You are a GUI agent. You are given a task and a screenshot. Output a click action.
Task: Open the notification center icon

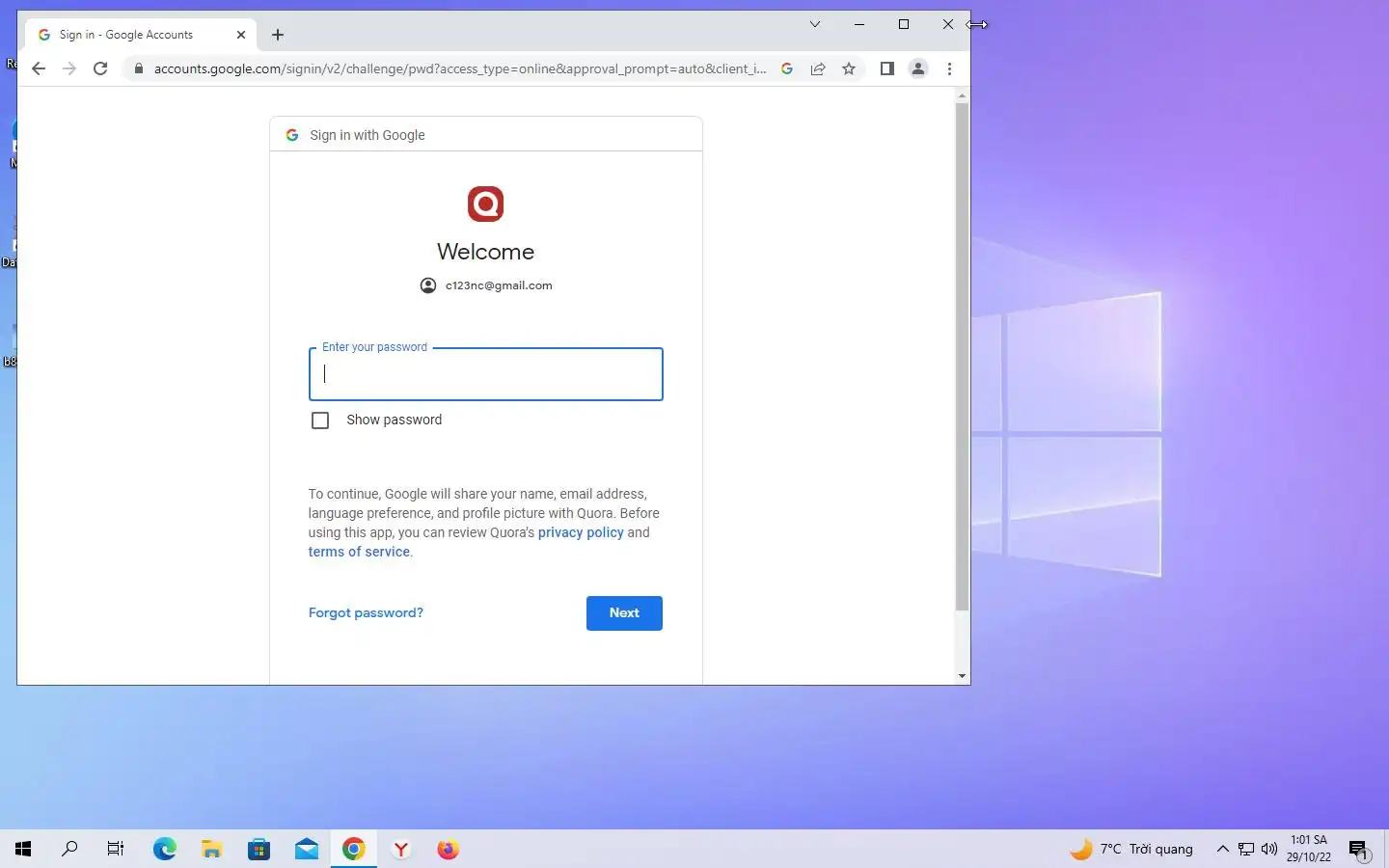[x=1358, y=850]
